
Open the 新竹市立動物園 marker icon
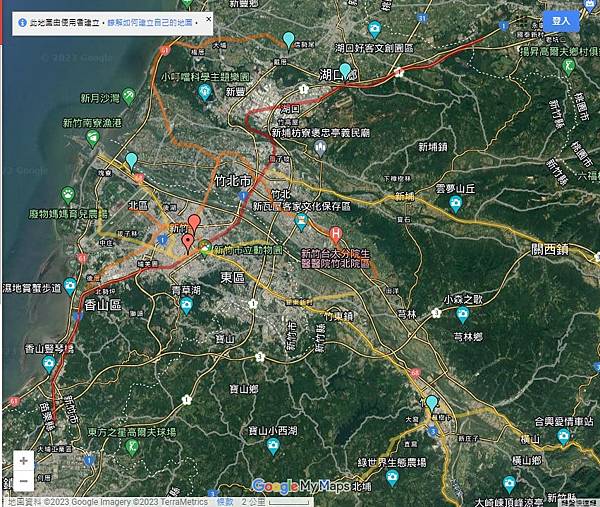click(x=205, y=249)
